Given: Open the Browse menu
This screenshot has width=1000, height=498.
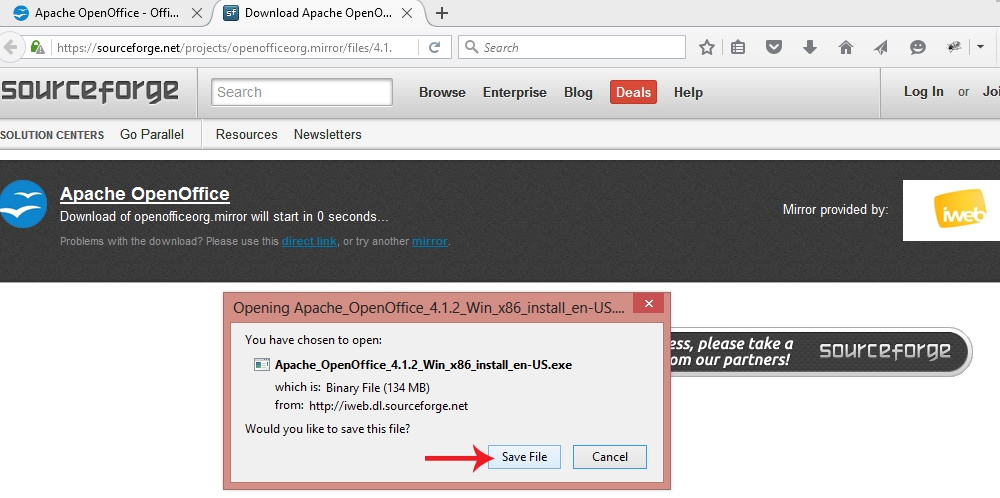Looking at the screenshot, I should [442, 92].
